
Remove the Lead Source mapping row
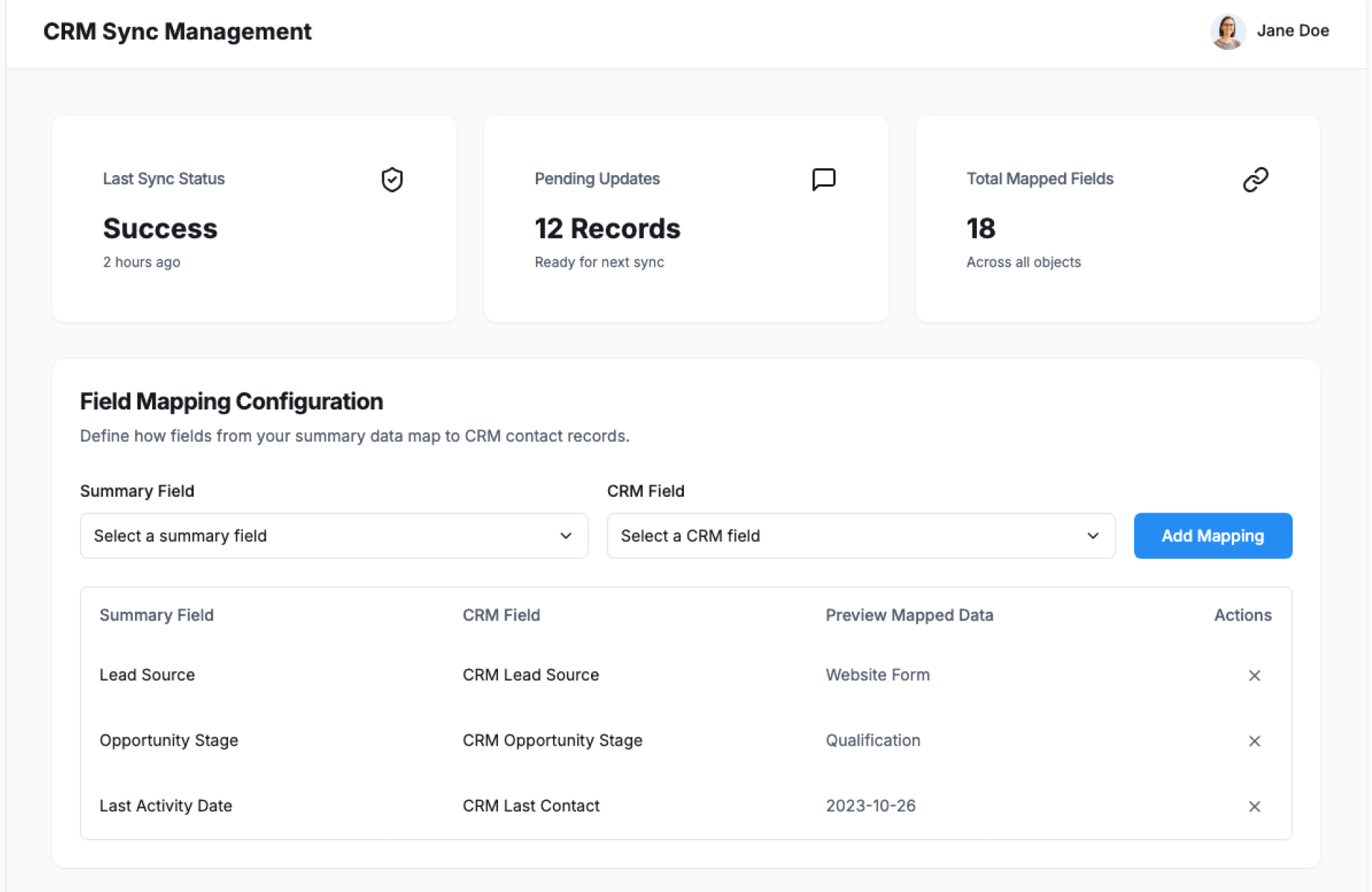[1253, 675]
